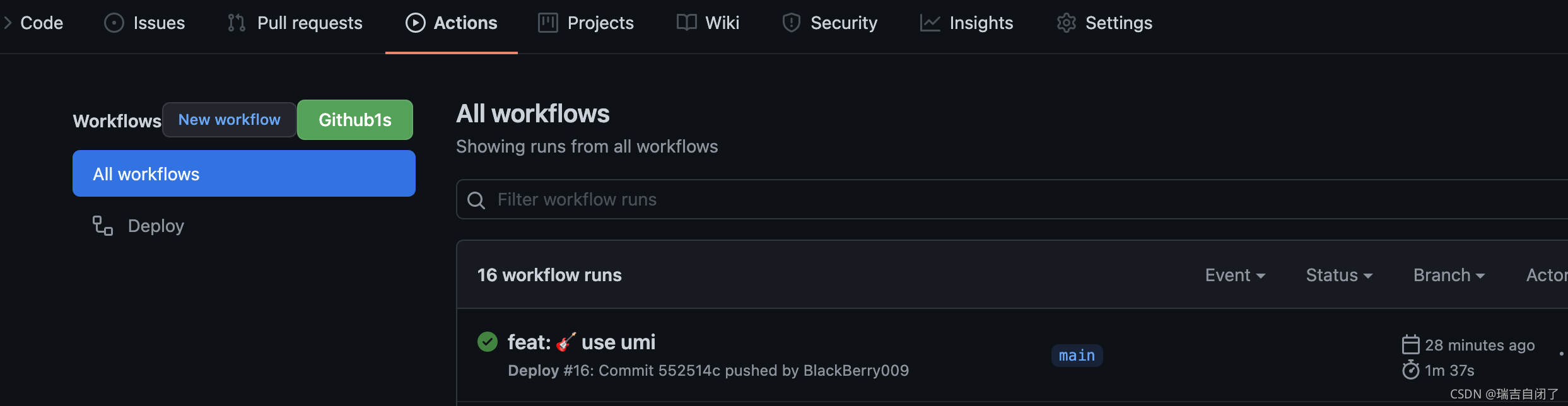
Task: Click the New workflow button
Action: click(x=230, y=120)
